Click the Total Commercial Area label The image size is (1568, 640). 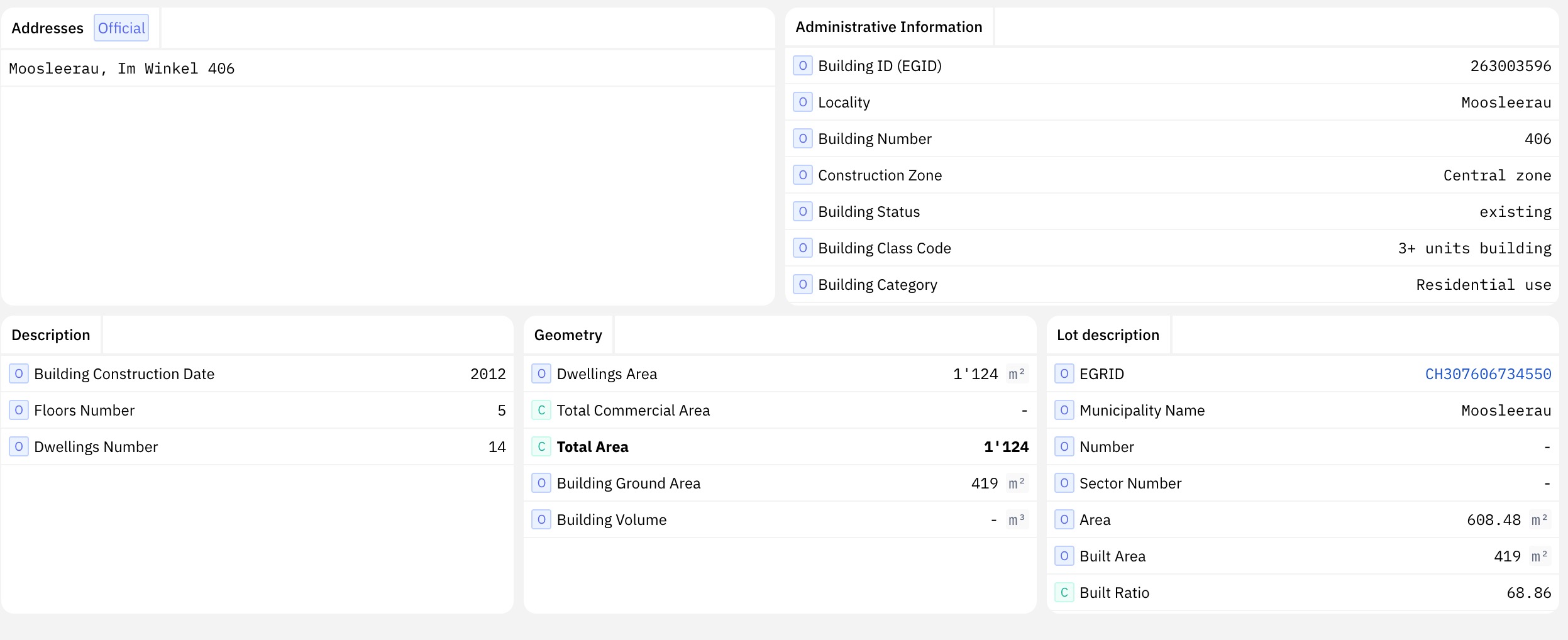(633, 411)
